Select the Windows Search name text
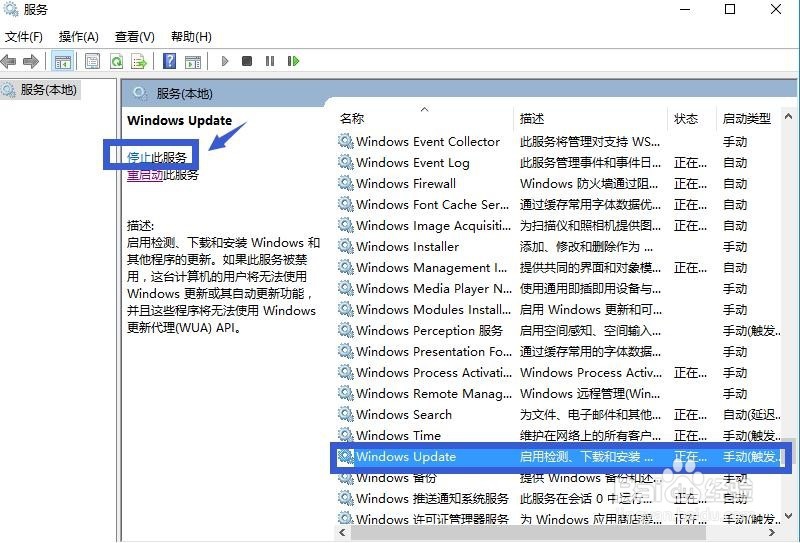The height and width of the screenshot is (543, 800). [x=404, y=414]
